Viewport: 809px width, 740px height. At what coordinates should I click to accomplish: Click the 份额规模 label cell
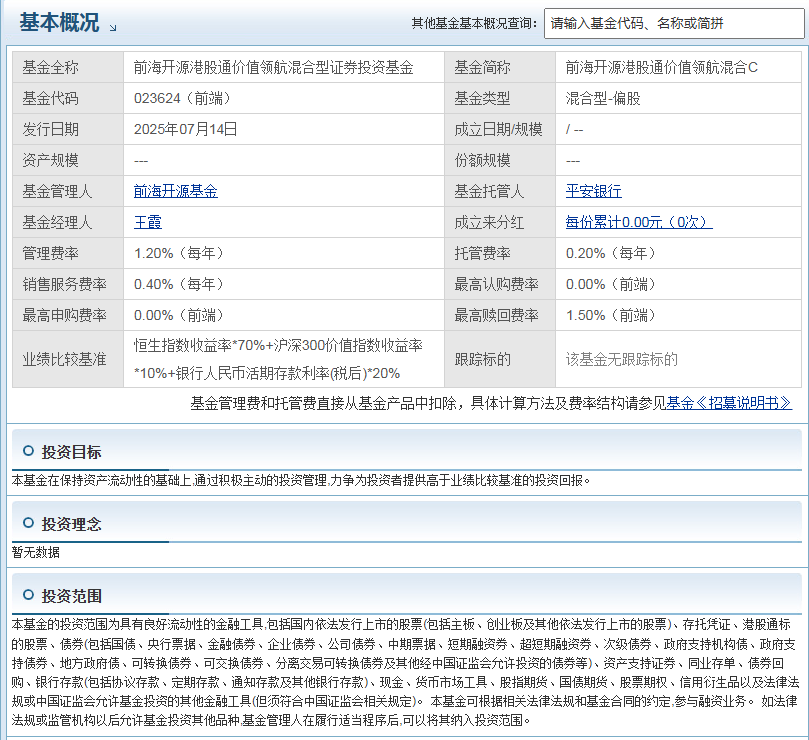click(500, 160)
